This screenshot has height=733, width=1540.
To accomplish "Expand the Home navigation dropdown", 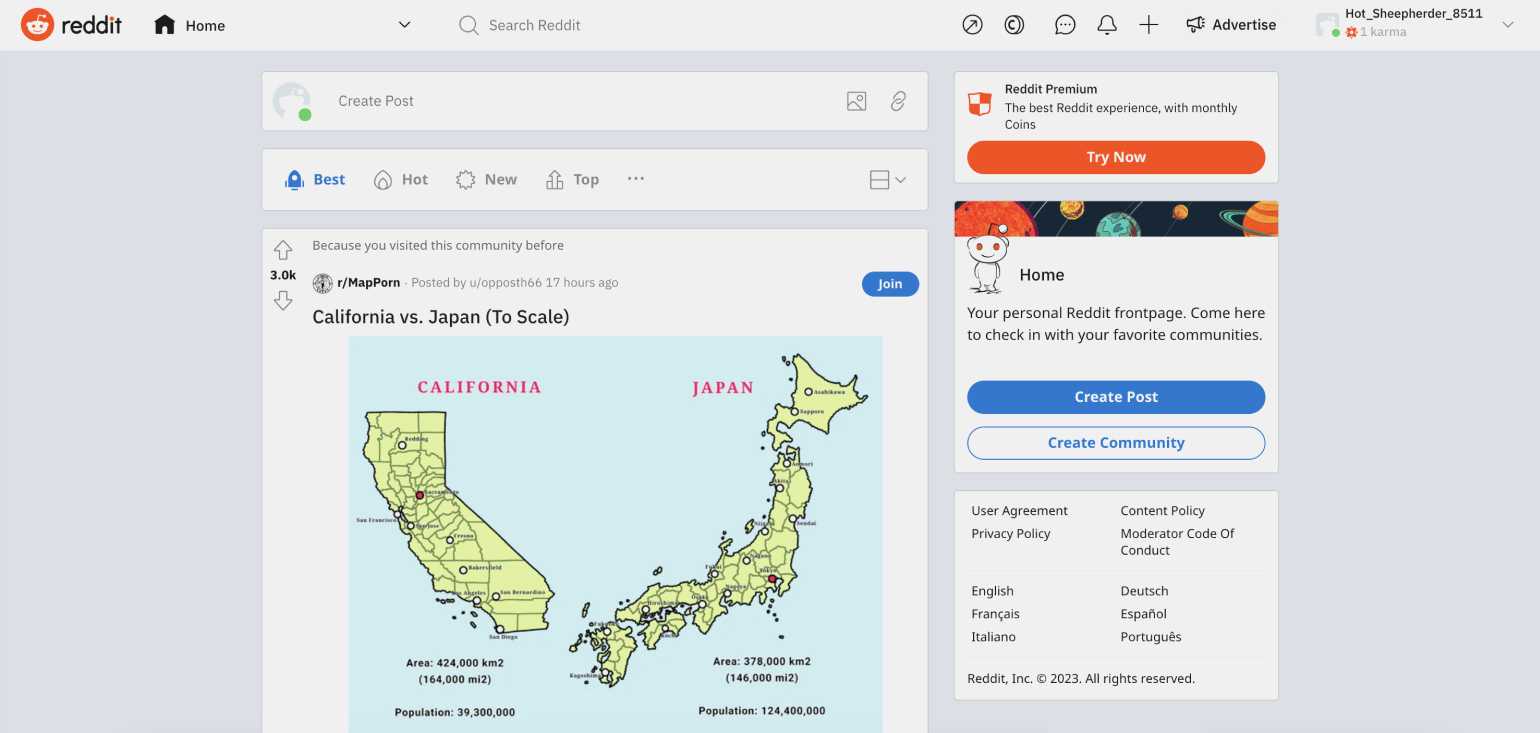I will tap(404, 25).
